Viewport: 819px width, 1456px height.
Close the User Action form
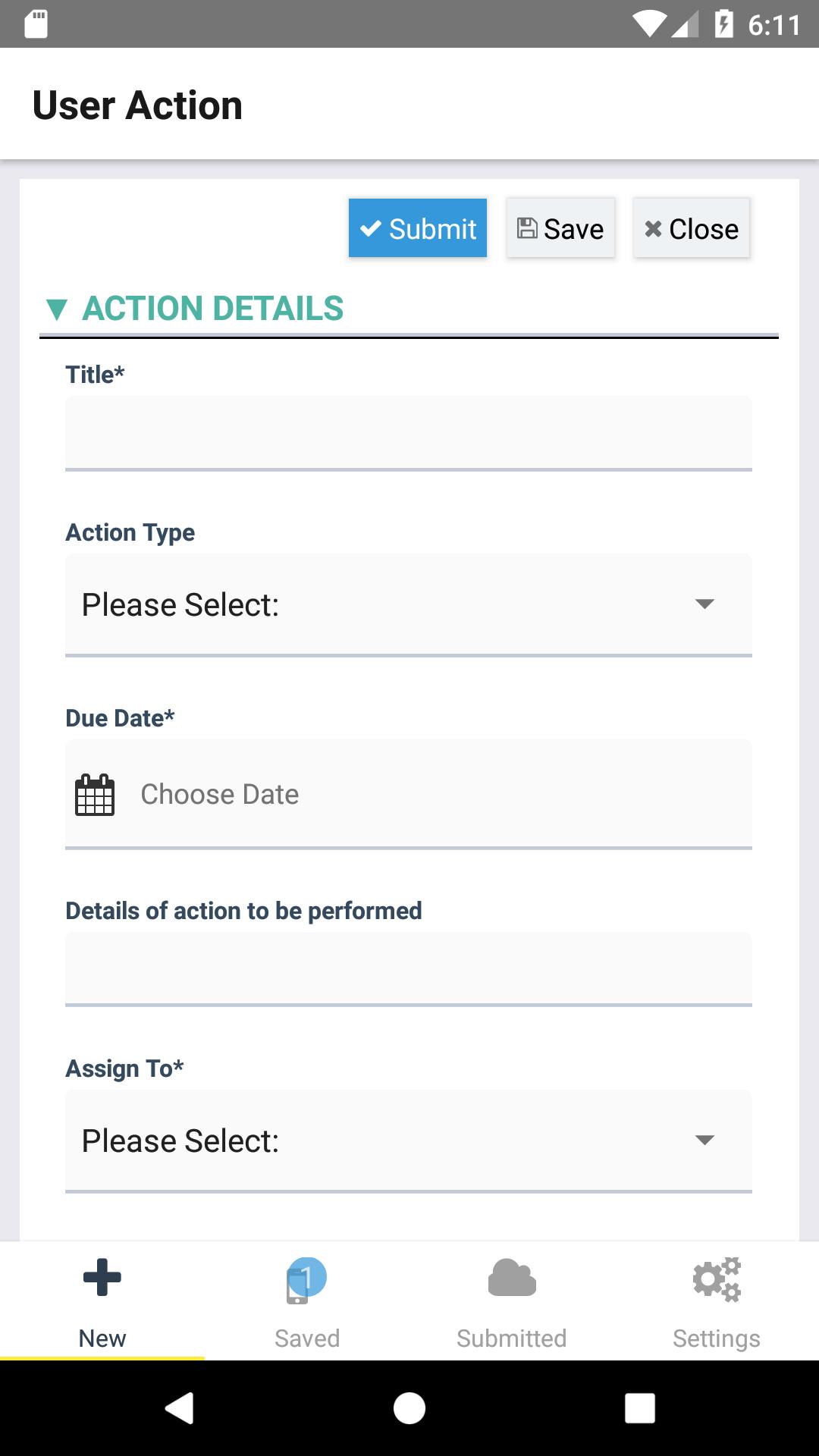(x=691, y=228)
